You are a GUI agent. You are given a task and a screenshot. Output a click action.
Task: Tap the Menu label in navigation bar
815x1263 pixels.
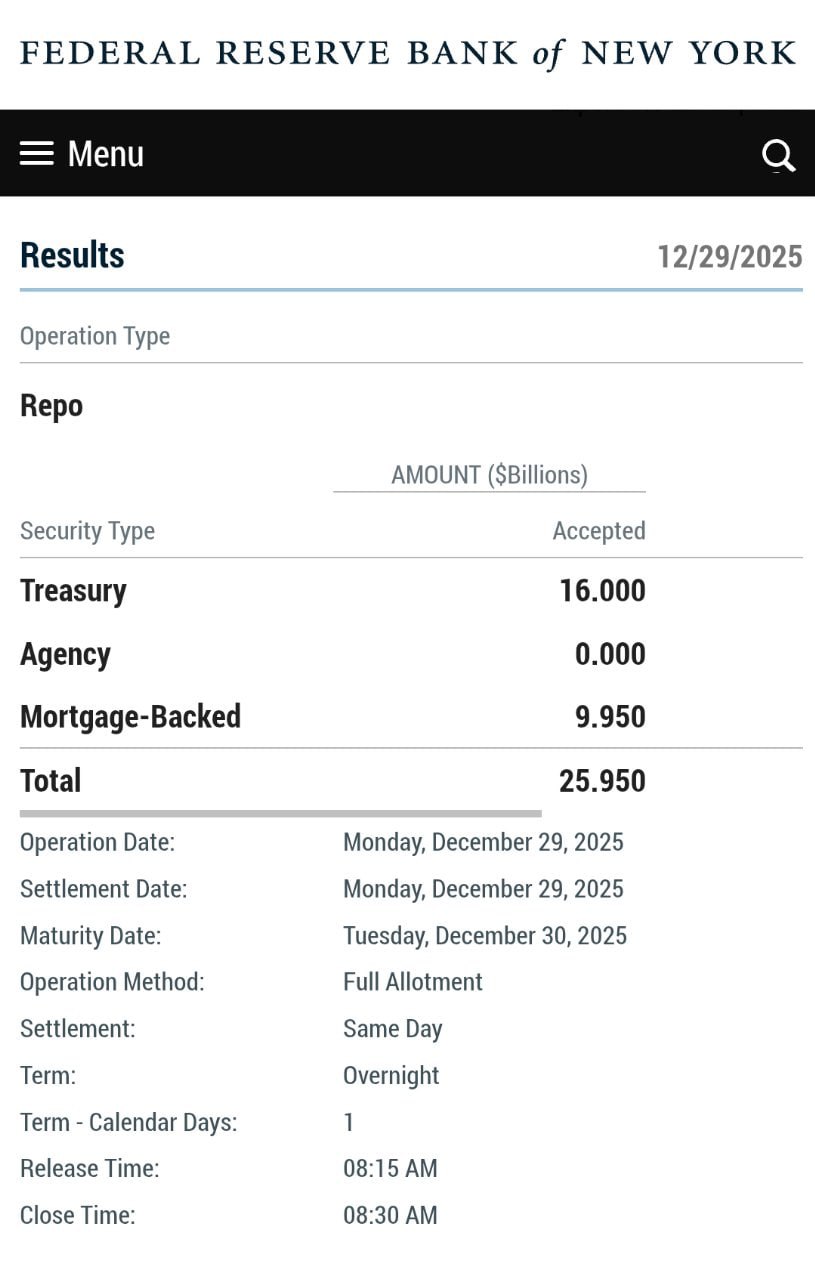click(105, 154)
